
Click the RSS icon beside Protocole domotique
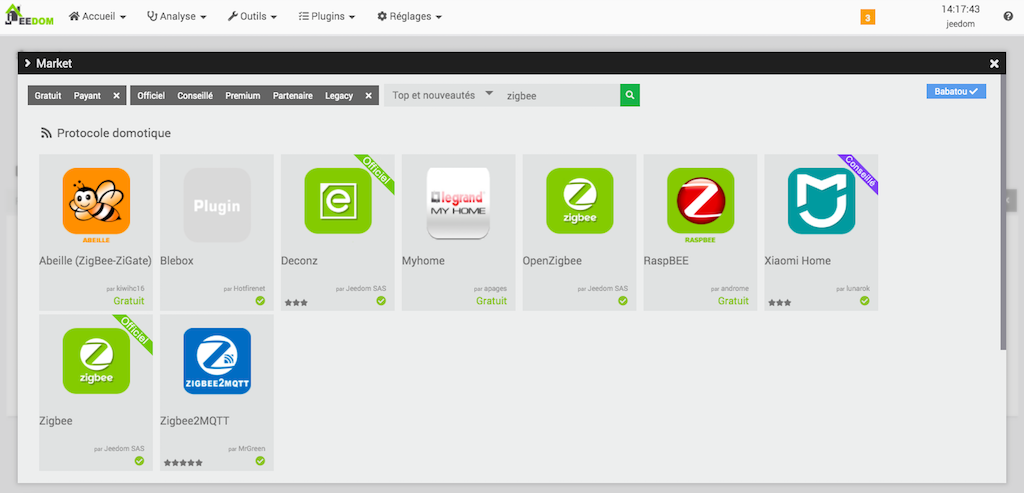(46, 133)
